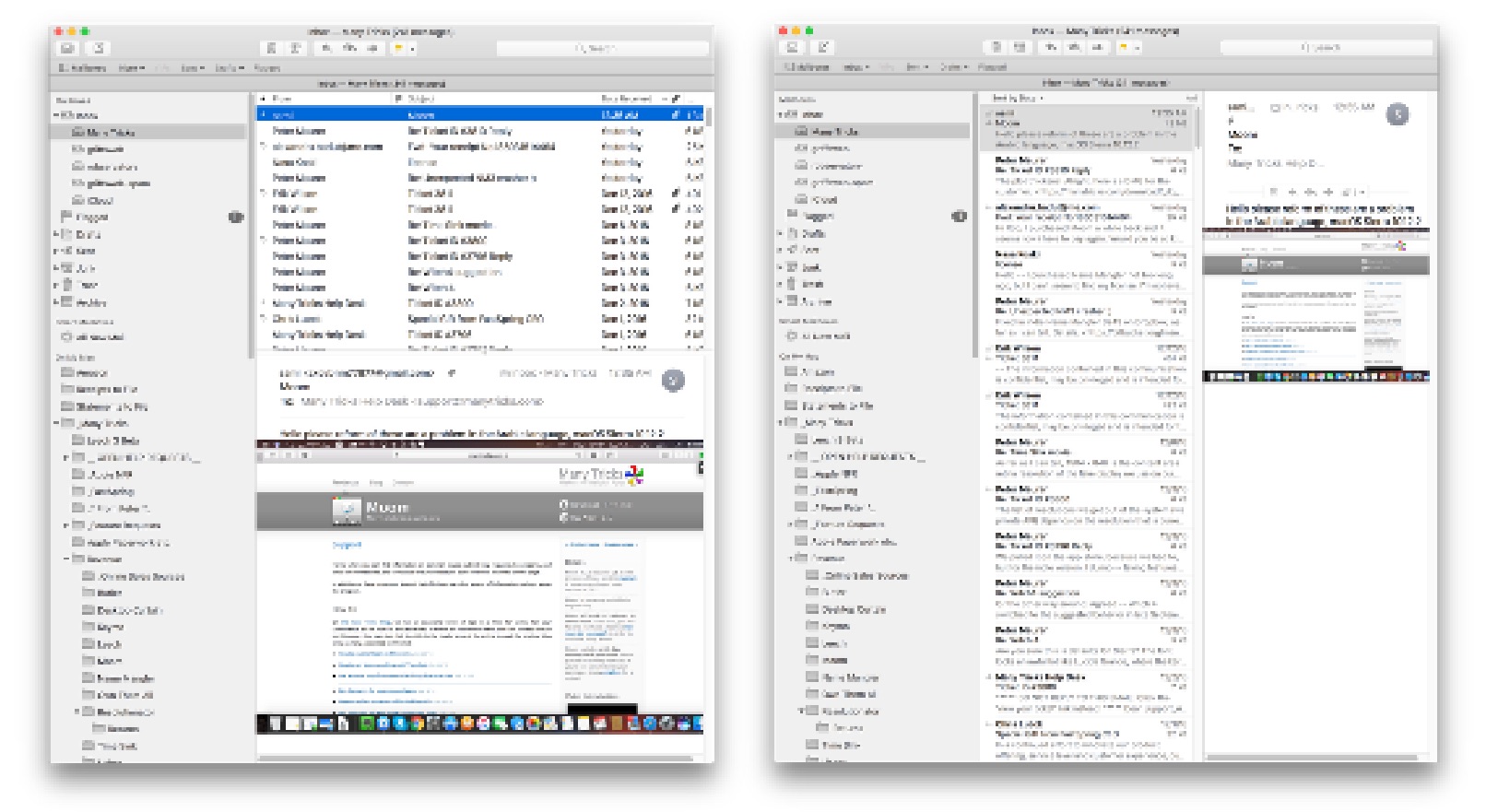Expand Archive disclosure triangle in right sidebar
Screen dimensions: 1486x812
pos(780,301)
